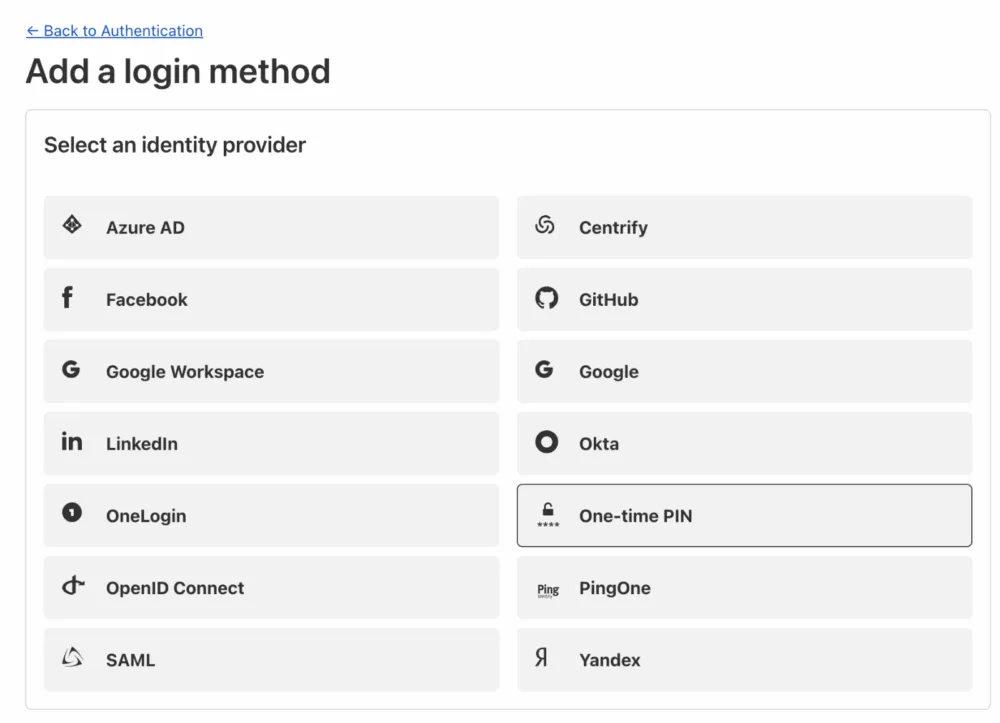Click the Yandex Я logo icon

pos(541,657)
